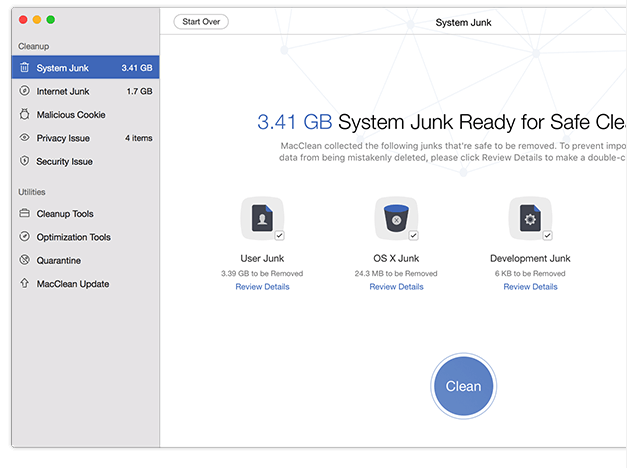The image size is (627, 468).
Task: Open Review Details under OS X Junk
Action: pyautogui.click(x=396, y=287)
